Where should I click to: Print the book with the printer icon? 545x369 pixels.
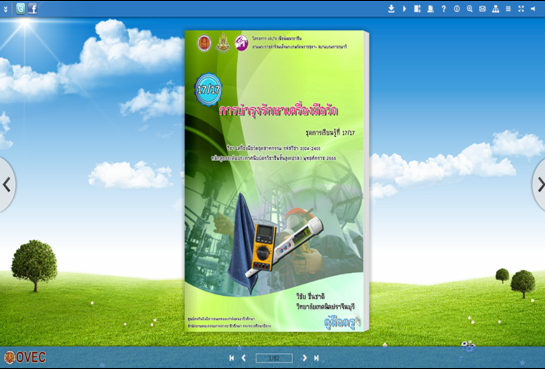[x=430, y=9]
